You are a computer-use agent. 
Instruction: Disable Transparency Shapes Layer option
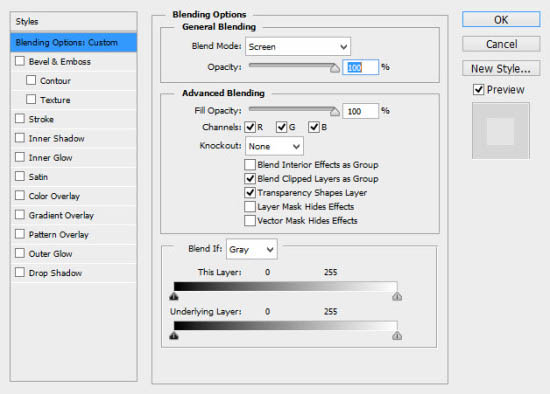[x=250, y=192]
